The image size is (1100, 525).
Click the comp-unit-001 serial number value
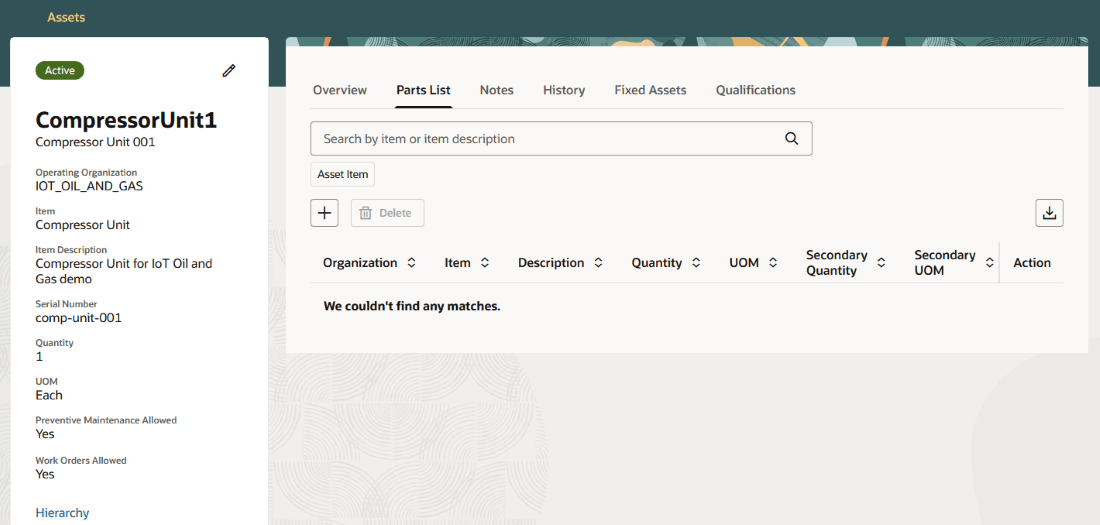coord(79,317)
